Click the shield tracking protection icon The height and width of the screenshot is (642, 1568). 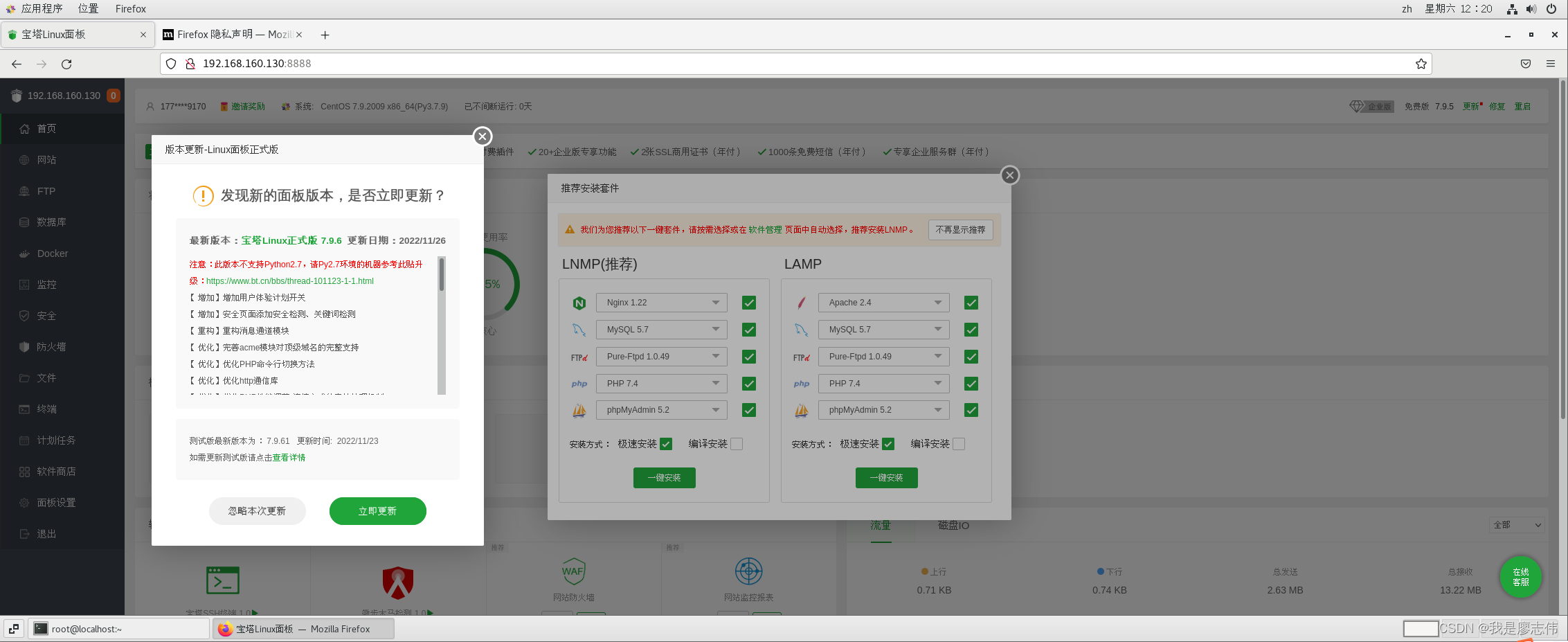(171, 64)
